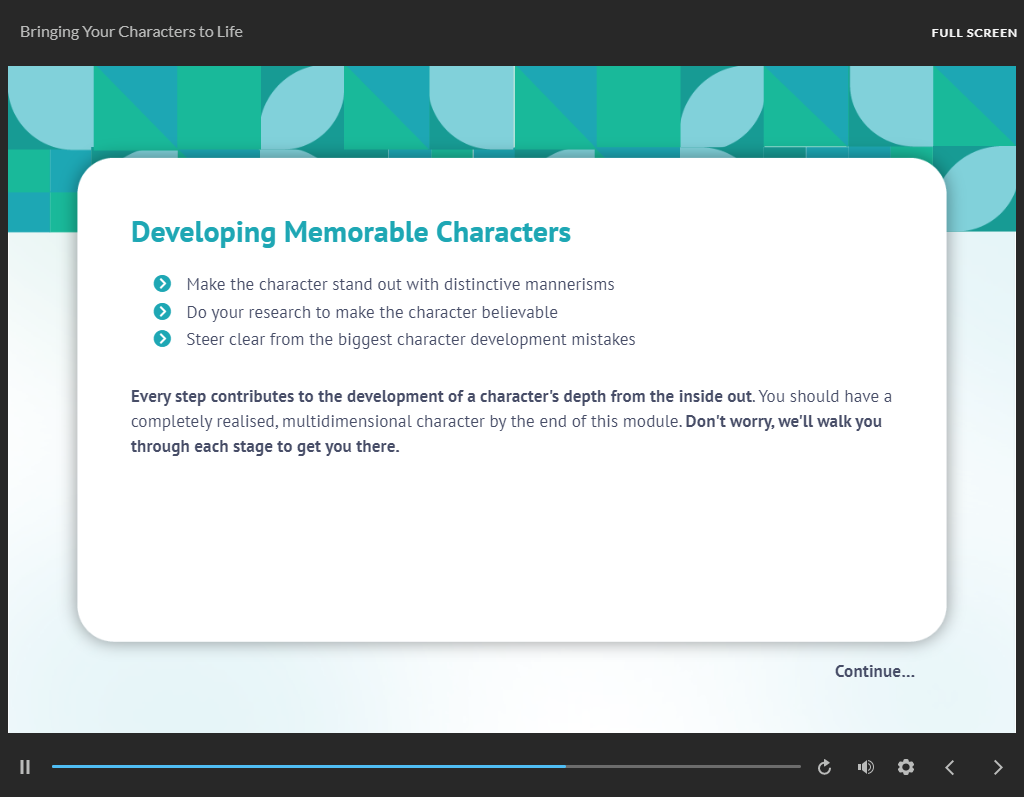1024x797 pixels.
Task: Mute the audio with the speaker icon
Action: (x=866, y=767)
